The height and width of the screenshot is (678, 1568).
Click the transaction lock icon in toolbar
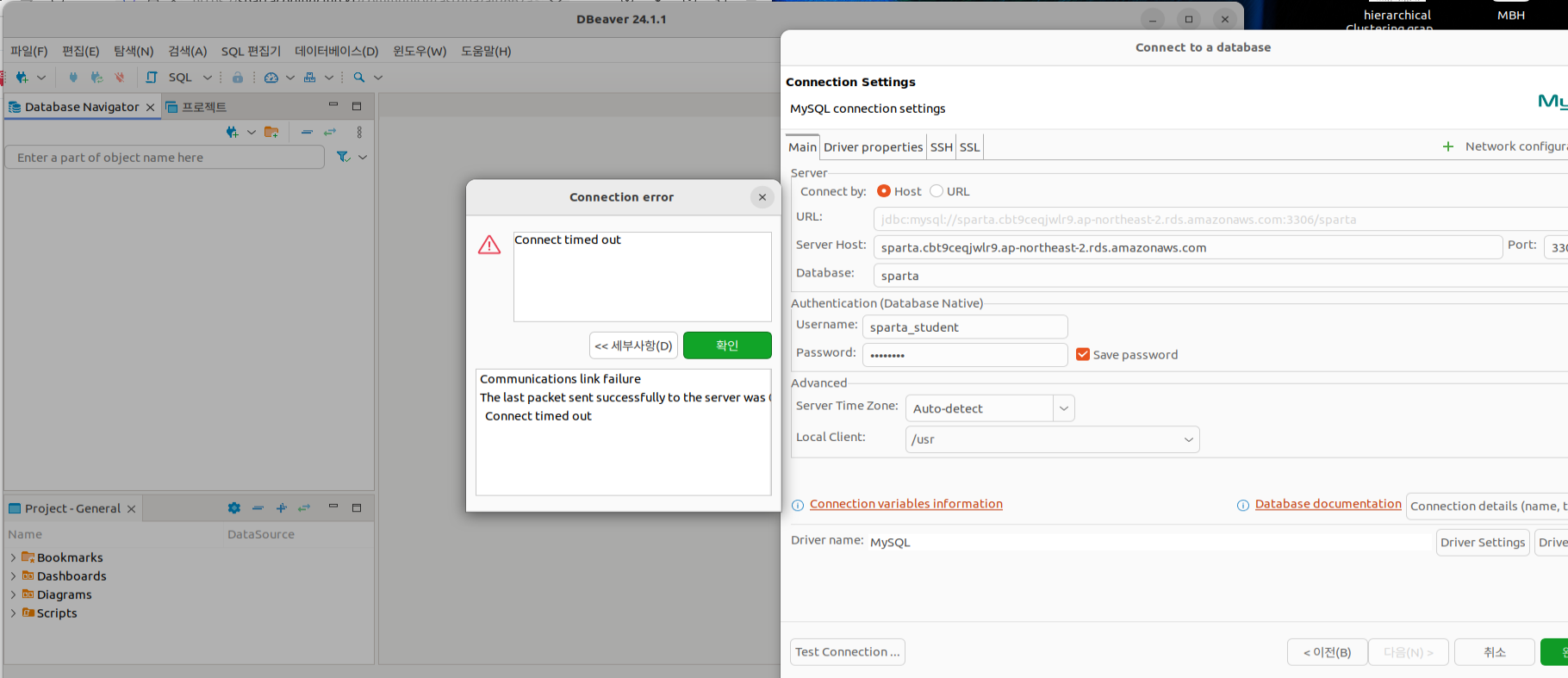[x=238, y=78]
